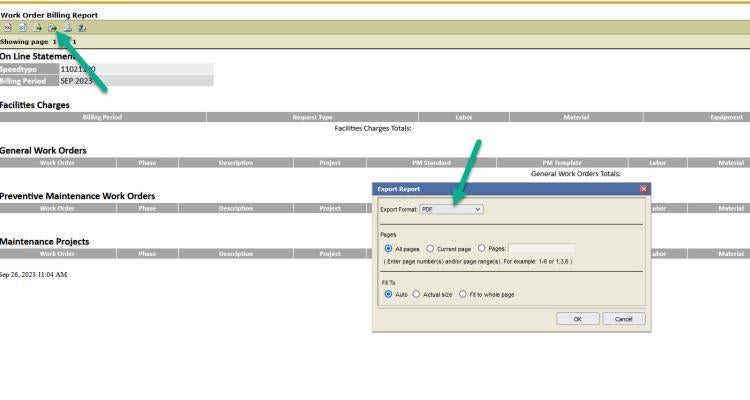Click Work Order header under Maintenance Projects
750x400 pixels.
click(57, 254)
